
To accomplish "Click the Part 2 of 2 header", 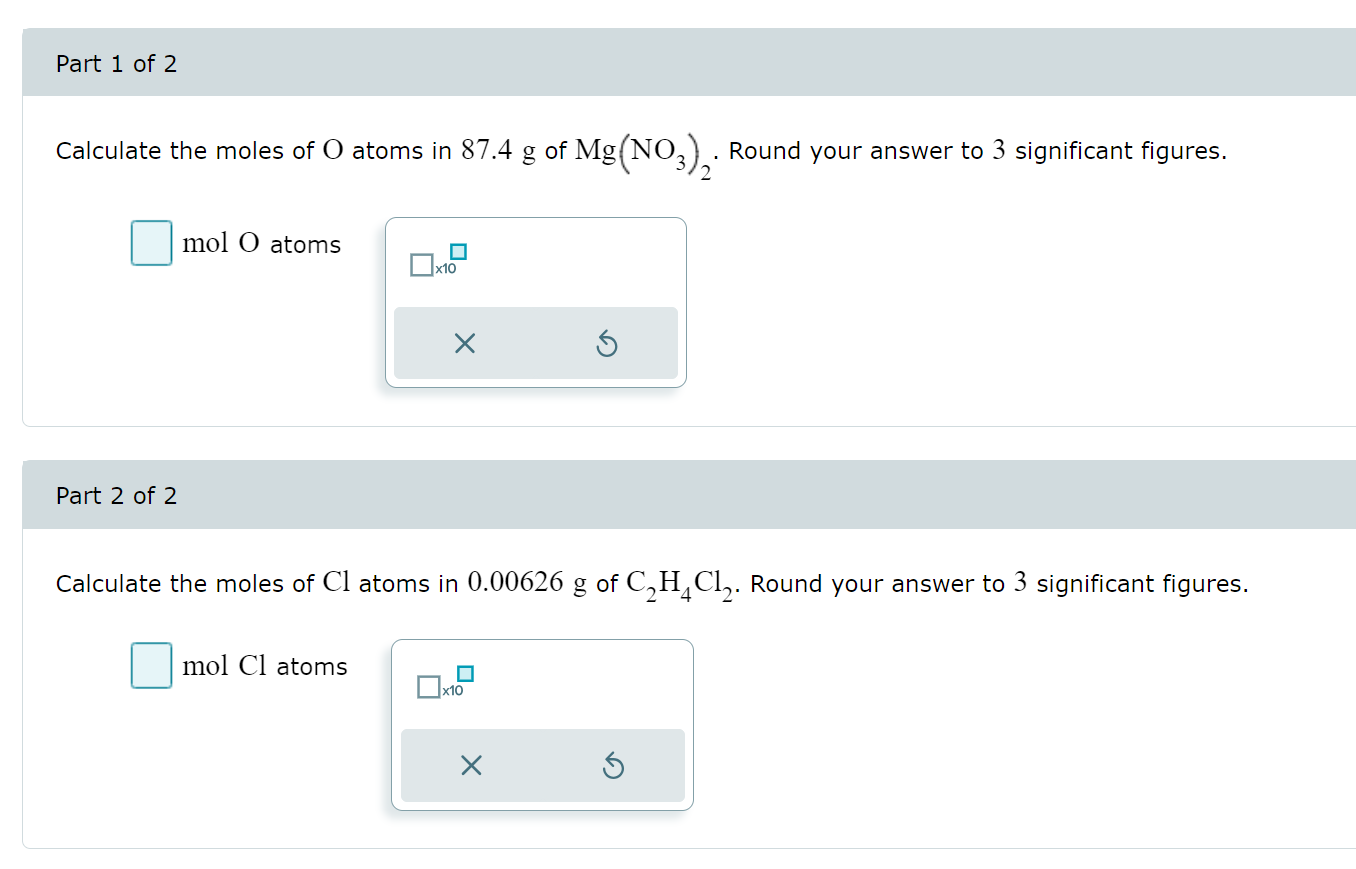I will 116,495.
